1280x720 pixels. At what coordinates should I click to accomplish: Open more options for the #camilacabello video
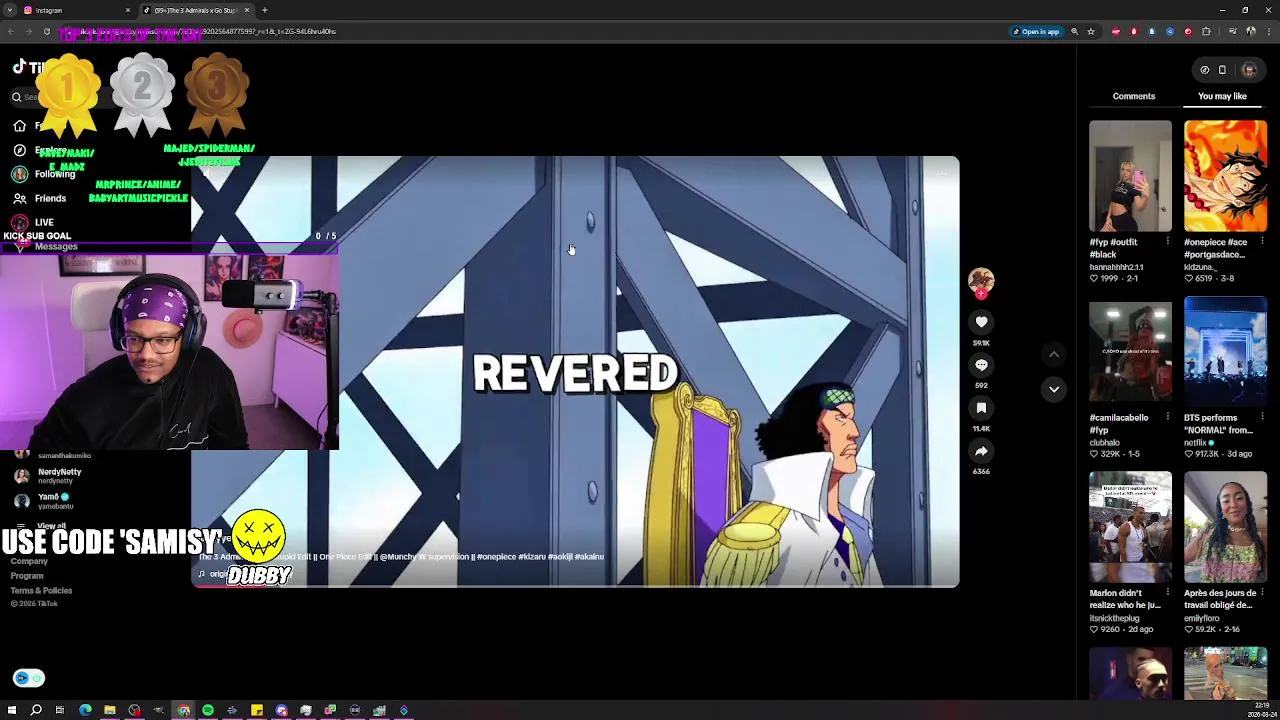[x=1167, y=417]
